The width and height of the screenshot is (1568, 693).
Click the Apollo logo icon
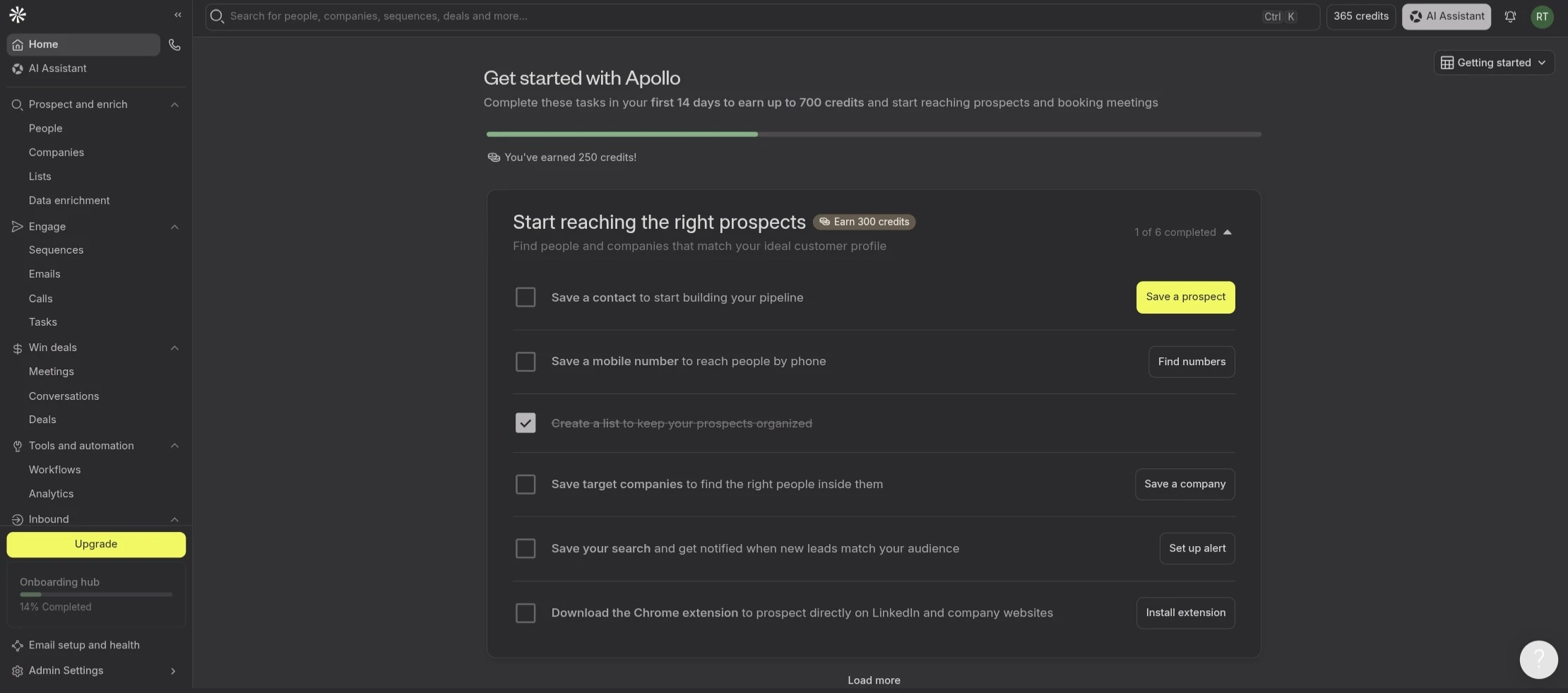18,14
